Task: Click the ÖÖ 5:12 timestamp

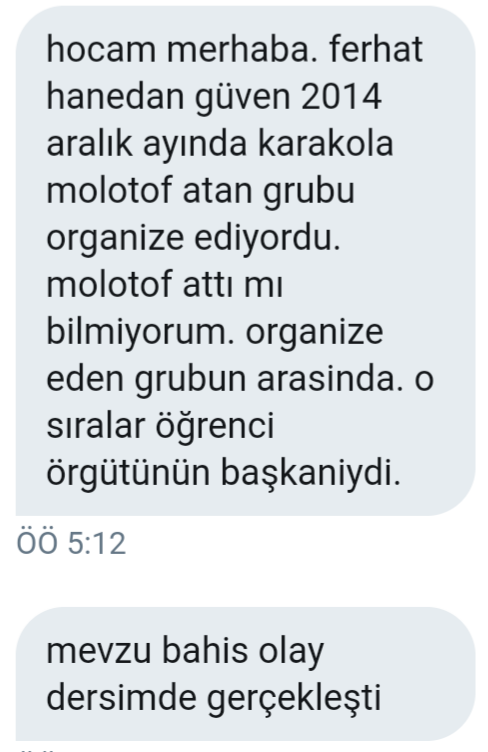Action: pyautogui.click(x=71, y=543)
